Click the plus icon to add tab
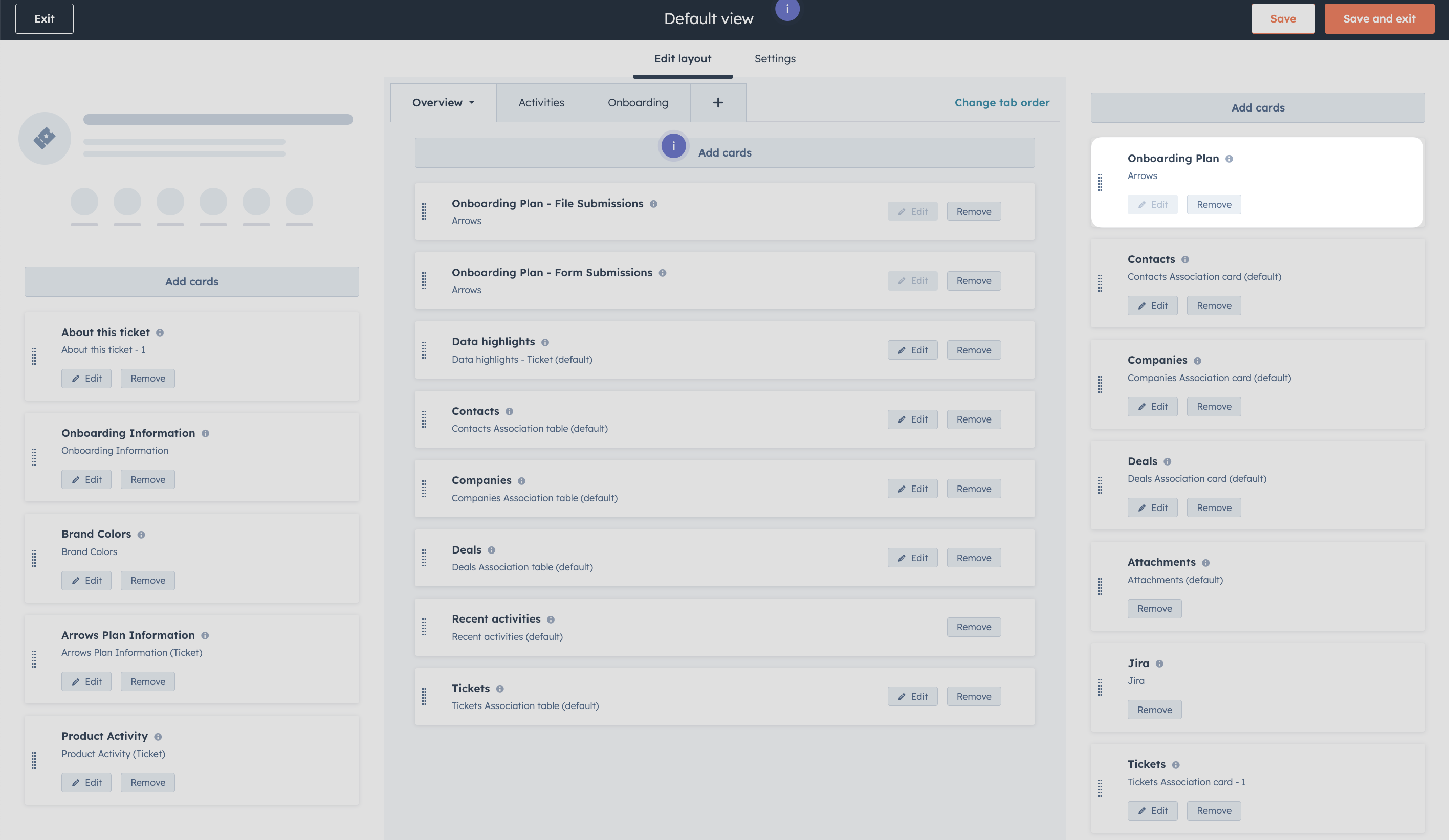1449x840 pixels. click(x=718, y=103)
